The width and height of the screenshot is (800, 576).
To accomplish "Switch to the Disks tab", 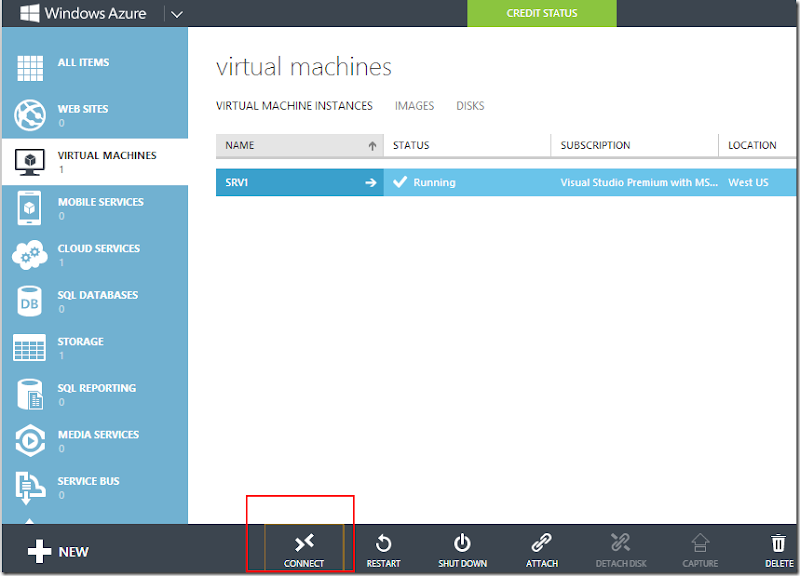I will 470,106.
